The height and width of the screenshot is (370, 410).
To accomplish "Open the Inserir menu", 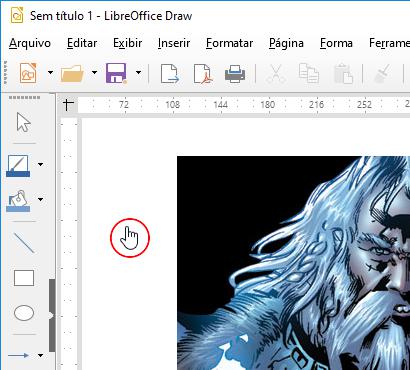I will [174, 43].
